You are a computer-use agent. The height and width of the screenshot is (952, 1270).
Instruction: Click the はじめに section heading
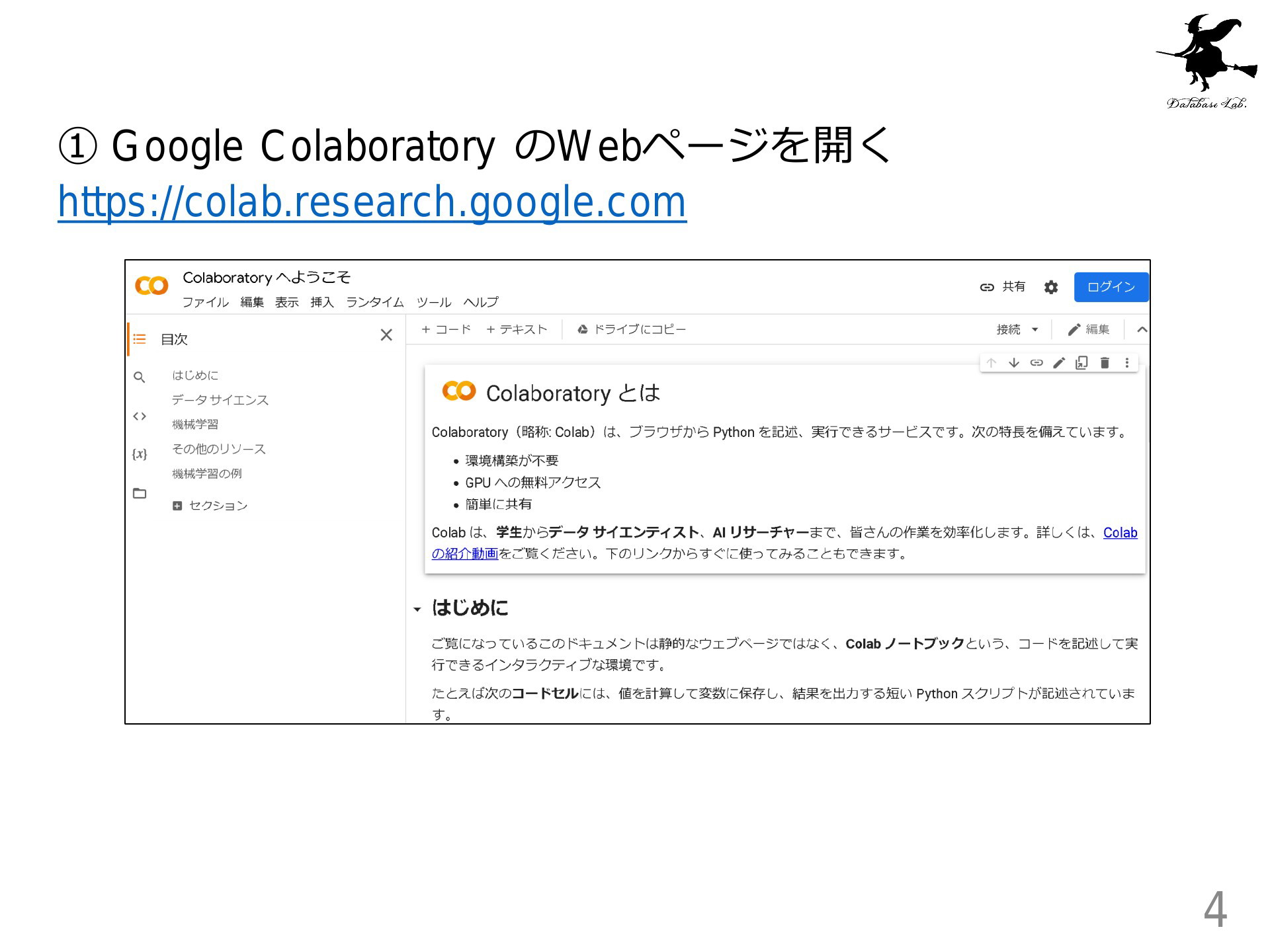pyautogui.click(x=470, y=608)
